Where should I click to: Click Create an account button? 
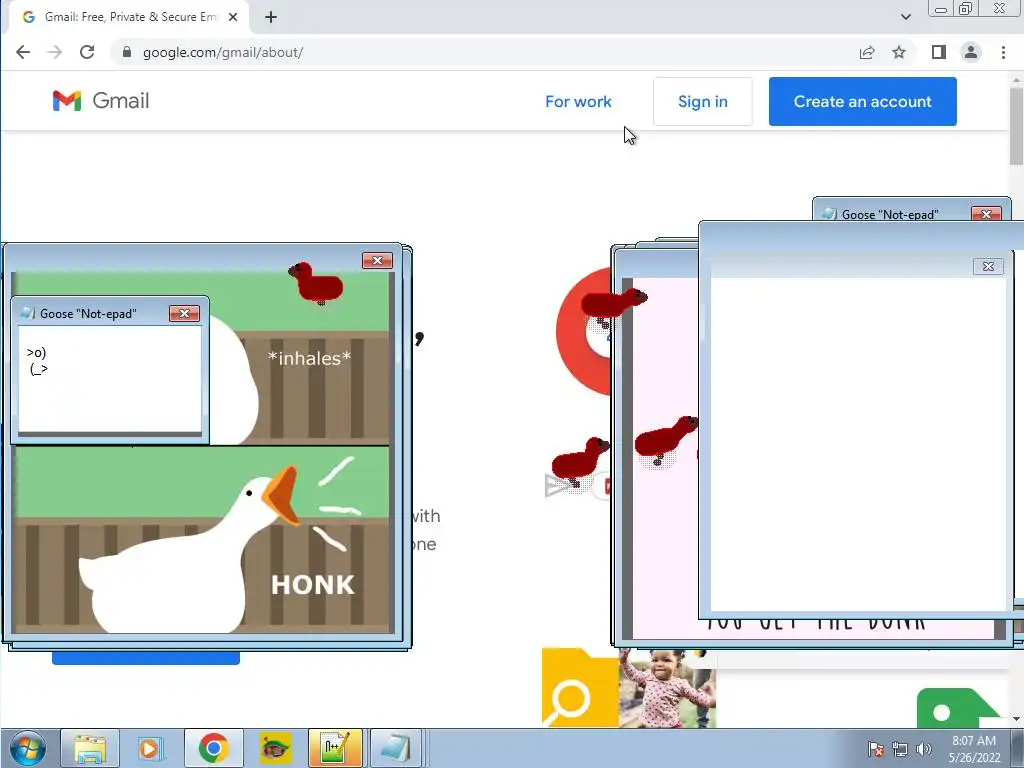[x=863, y=101]
